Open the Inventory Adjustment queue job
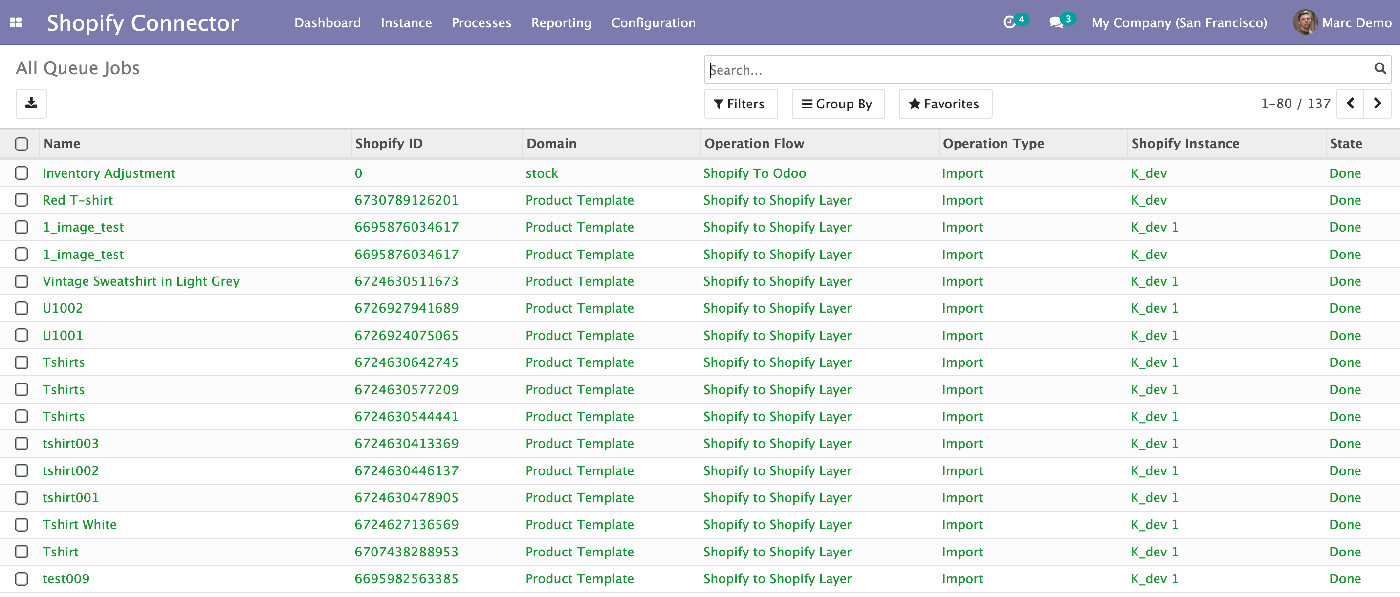The height and width of the screenshot is (597, 1400). 109,173
